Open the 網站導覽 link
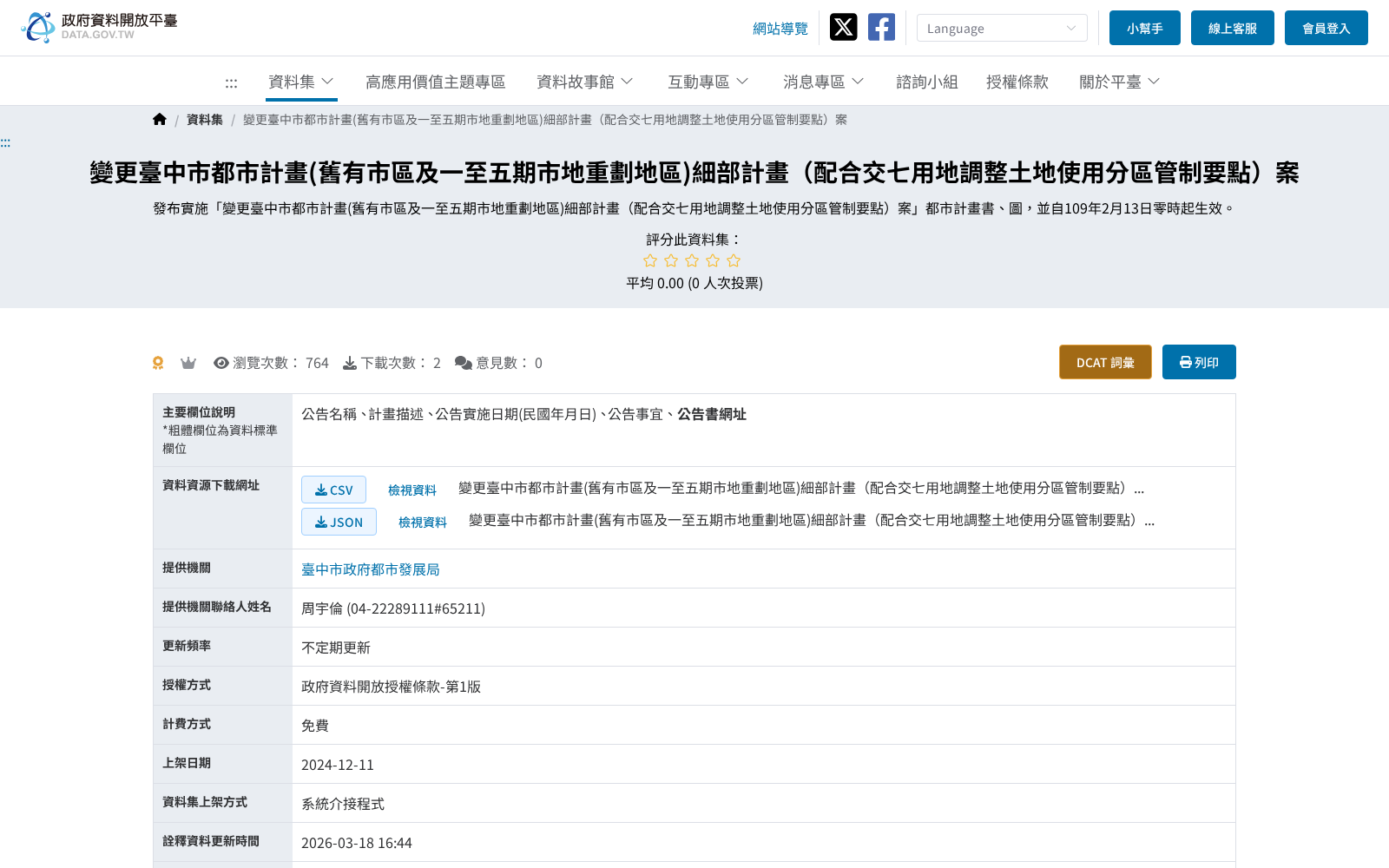The image size is (1389, 868). click(780, 29)
